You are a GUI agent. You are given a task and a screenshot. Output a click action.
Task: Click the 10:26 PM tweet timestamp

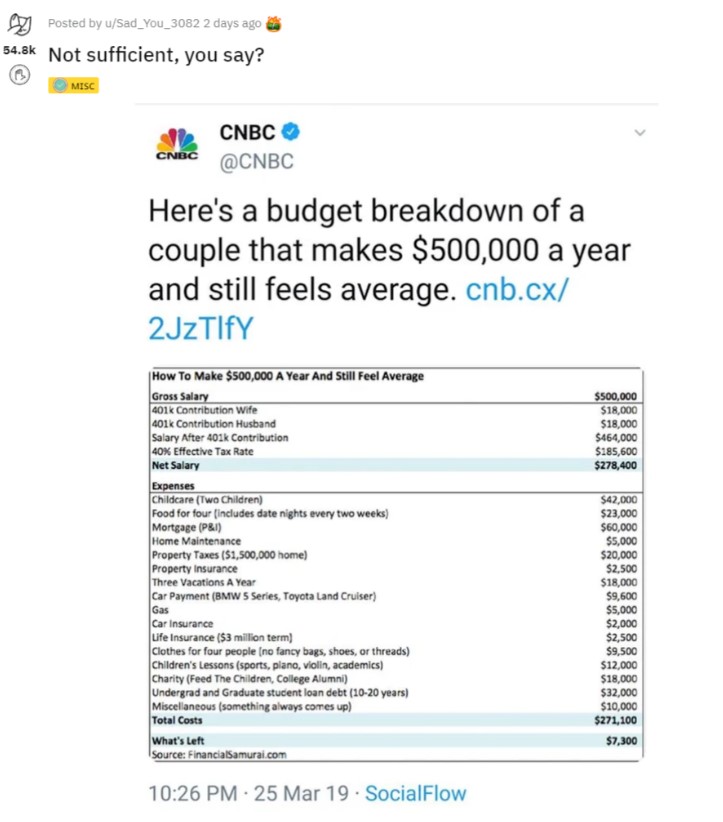click(249, 793)
